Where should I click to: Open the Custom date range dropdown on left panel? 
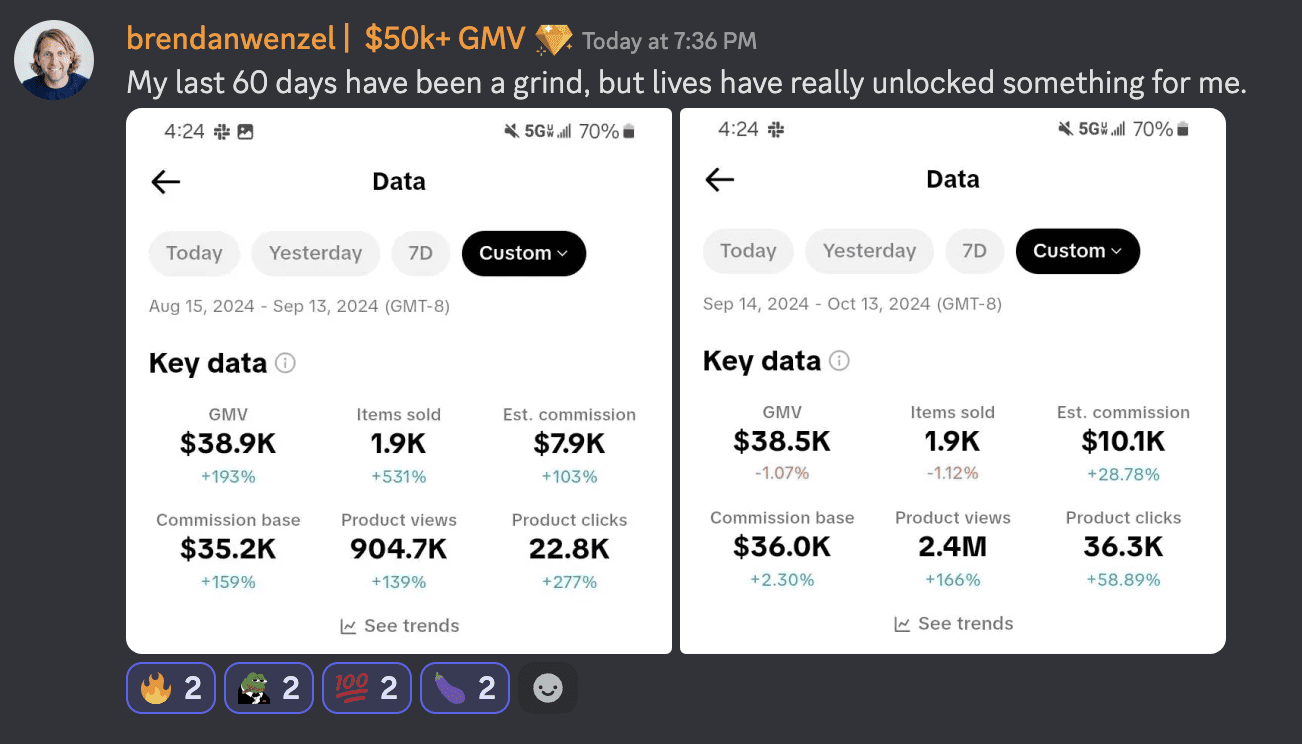pyautogui.click(x=523, y=253)
